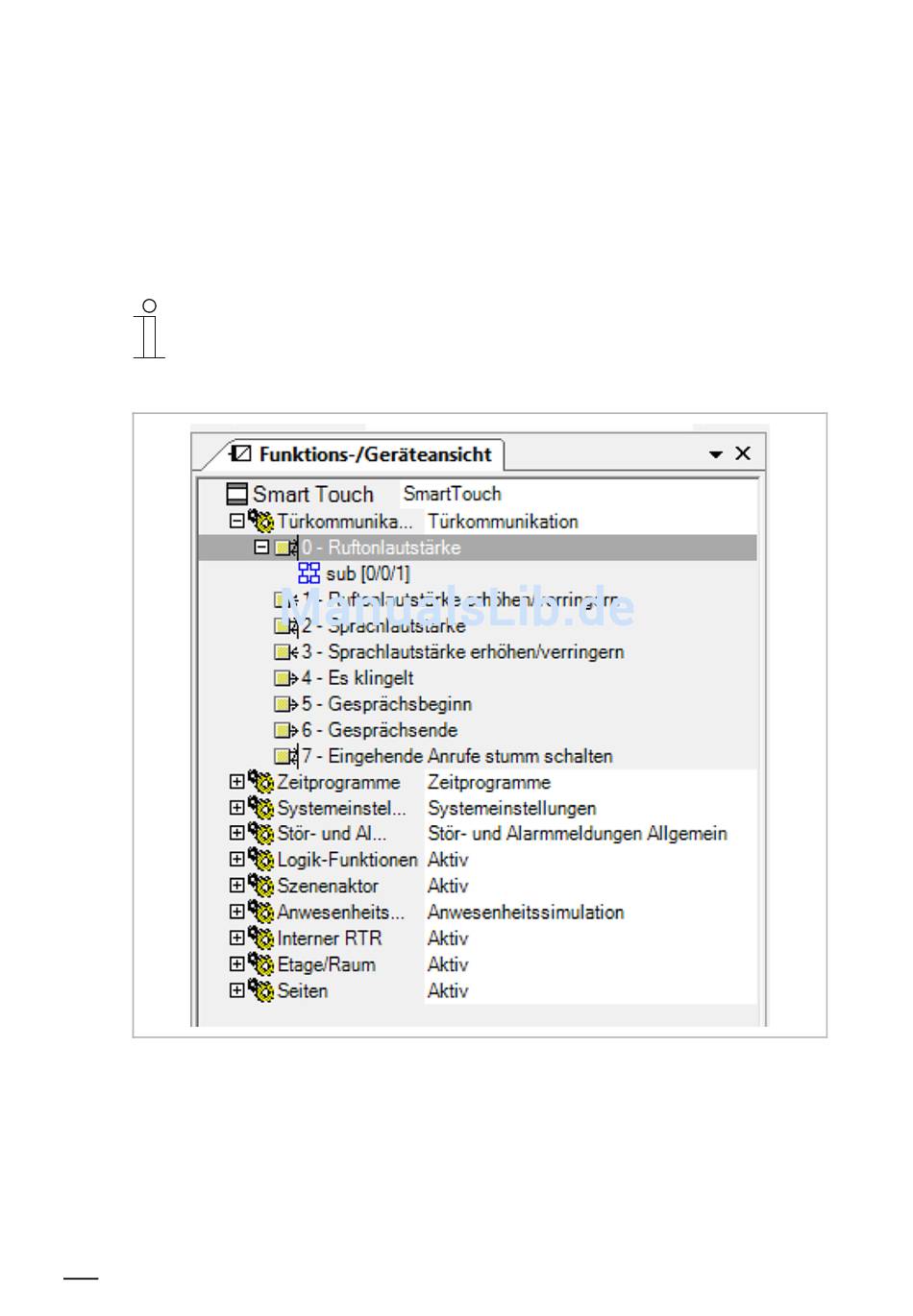This screenshot has width=913, height=1316.
Task: Click the Etage/Raum gear icon
Action: coord(261,963)
